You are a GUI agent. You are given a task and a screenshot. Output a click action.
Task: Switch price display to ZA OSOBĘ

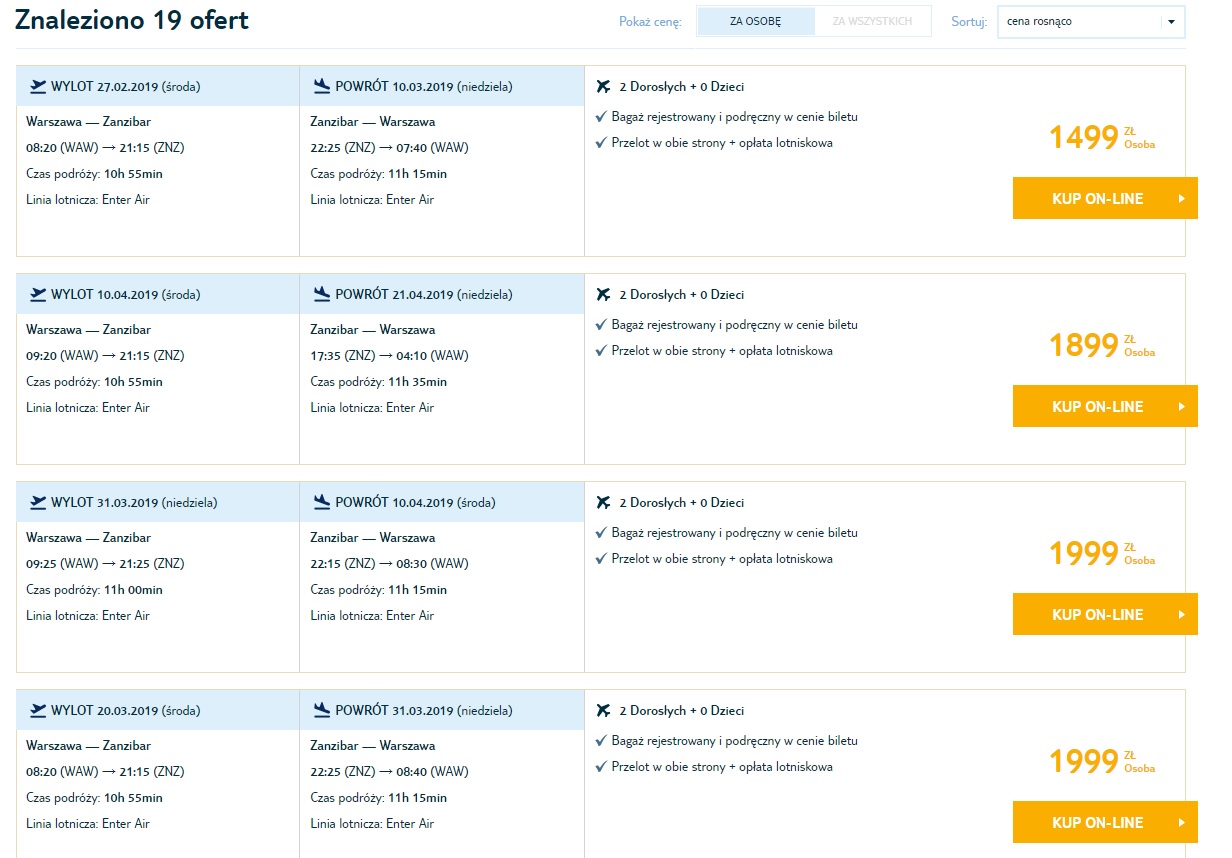pyautogui.click(x=756, y=21)
